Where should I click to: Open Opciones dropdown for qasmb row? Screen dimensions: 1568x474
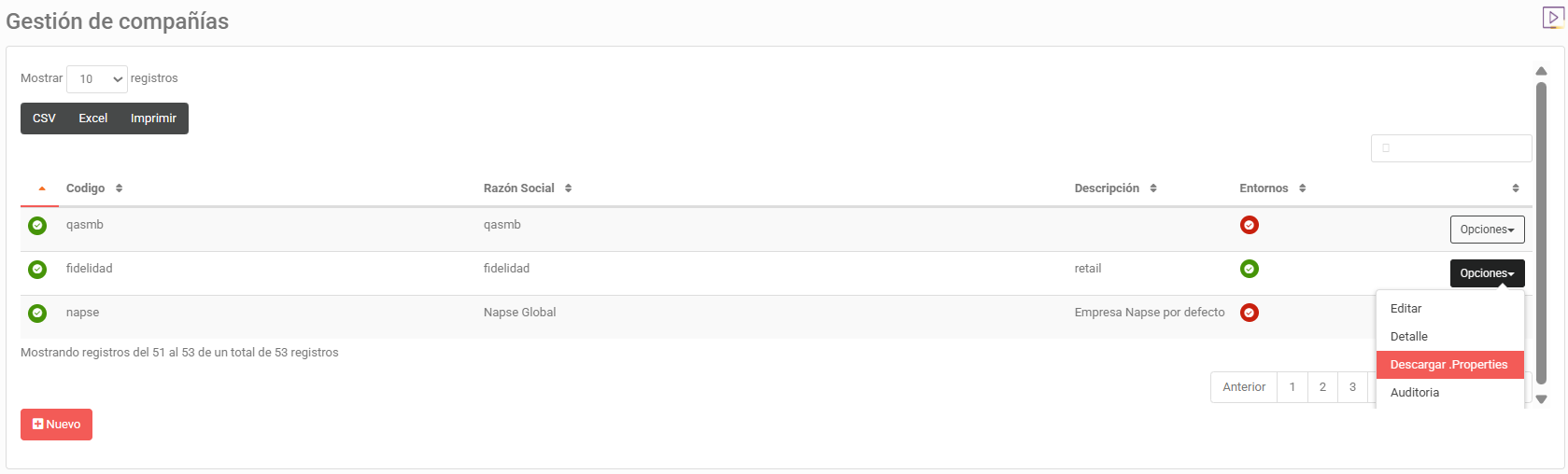pos(1487,230)
